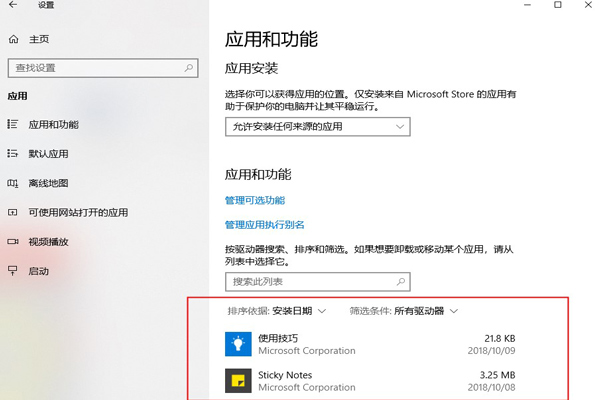This screenshot has height=400, width=600.
Task: Click the 21.8 KB size value
Action: (500, 338)
